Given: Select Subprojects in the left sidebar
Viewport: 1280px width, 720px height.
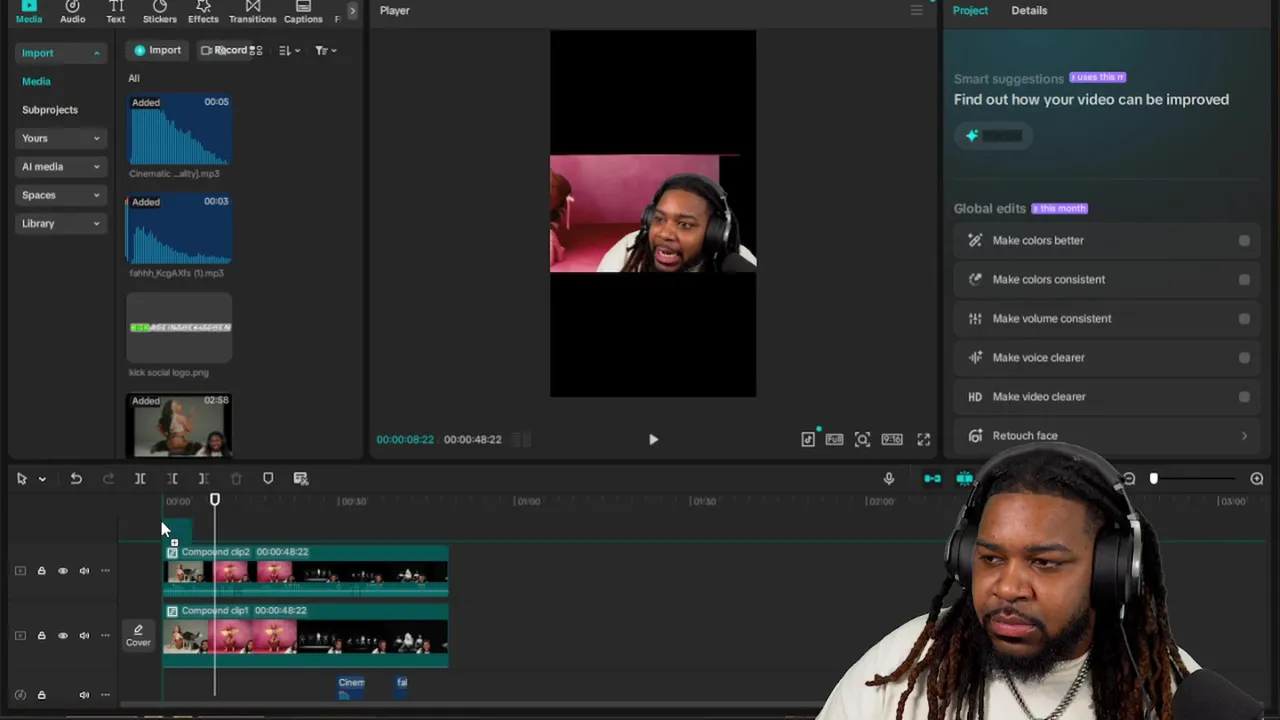Looking at the screenshot, I should [50, 110].
